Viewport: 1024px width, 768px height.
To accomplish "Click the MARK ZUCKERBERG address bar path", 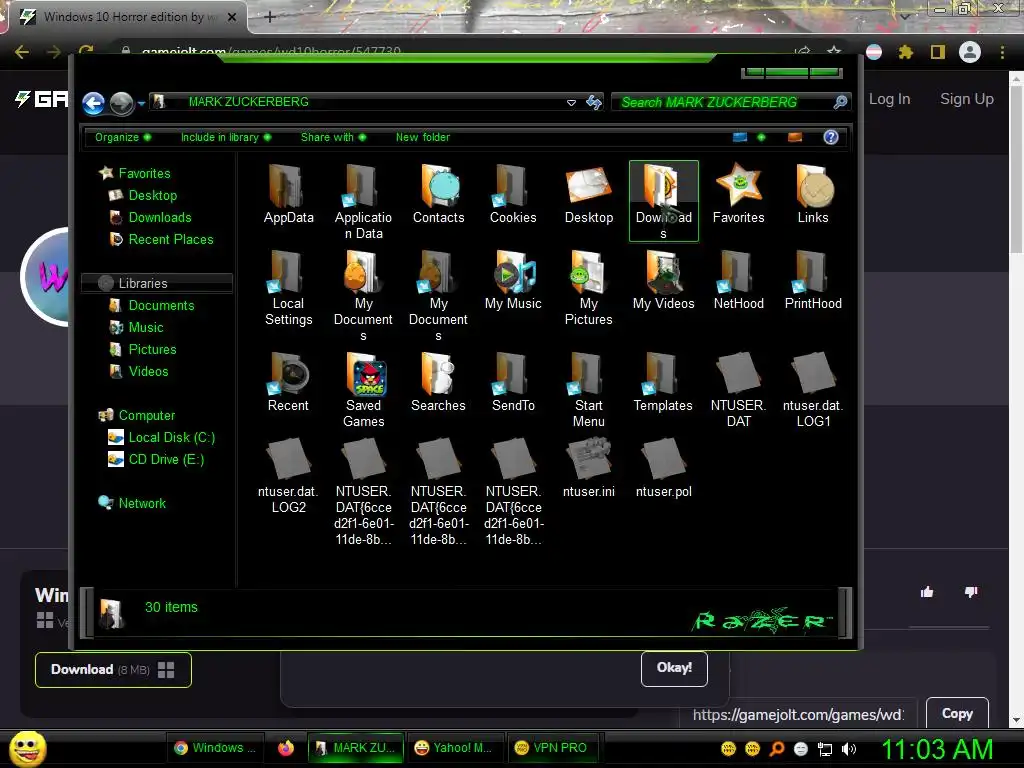I will [x=248, y=102].
